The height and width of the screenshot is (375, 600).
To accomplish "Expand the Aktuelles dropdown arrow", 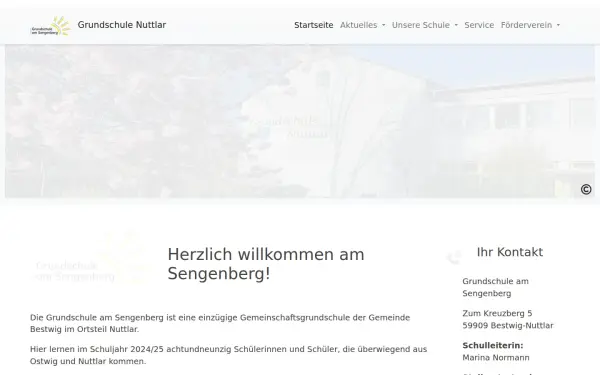I will [383, 25].
